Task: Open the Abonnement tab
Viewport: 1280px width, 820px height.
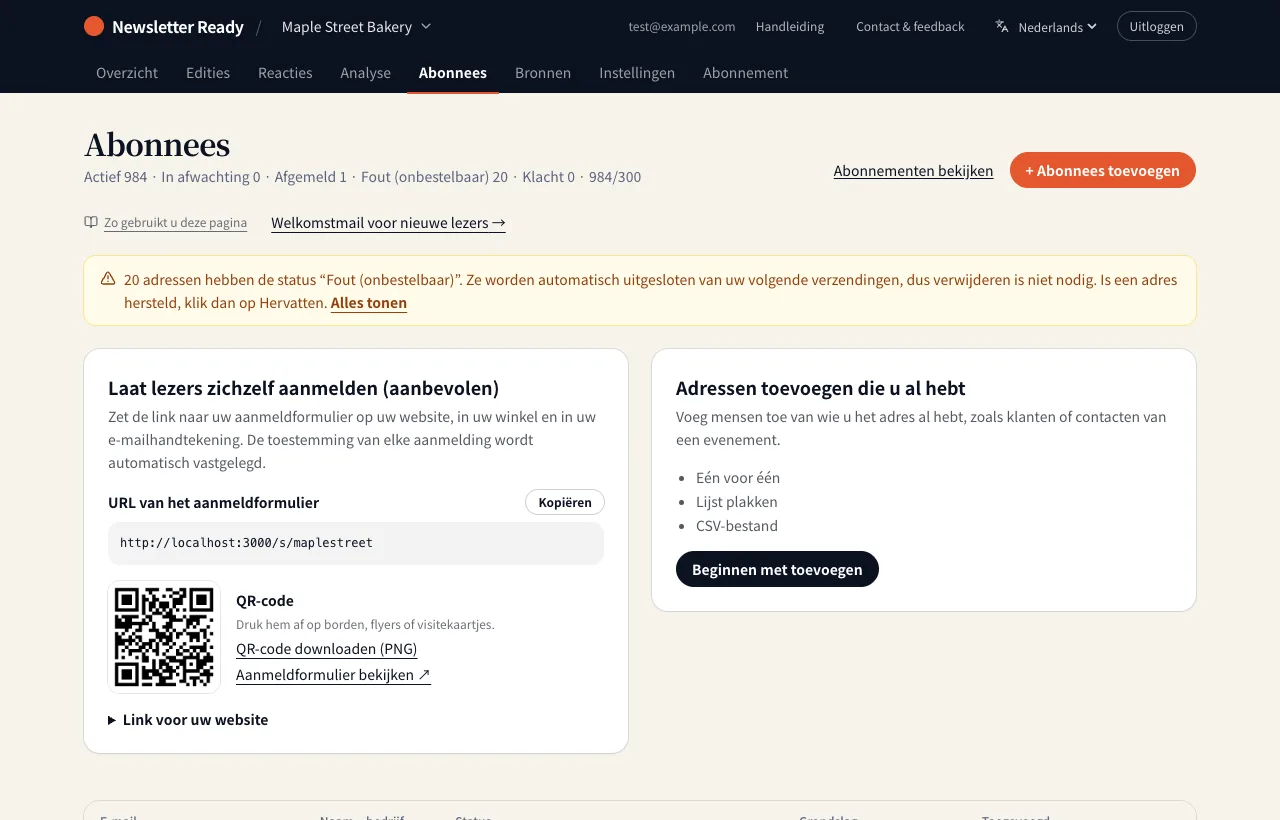Action: point(745,73)
